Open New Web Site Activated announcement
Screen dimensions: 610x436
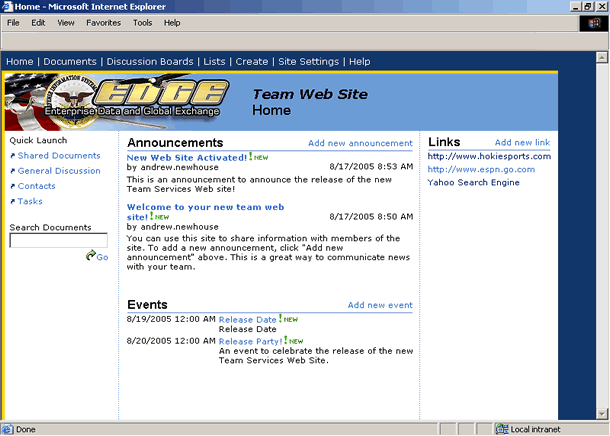point(187,158)
